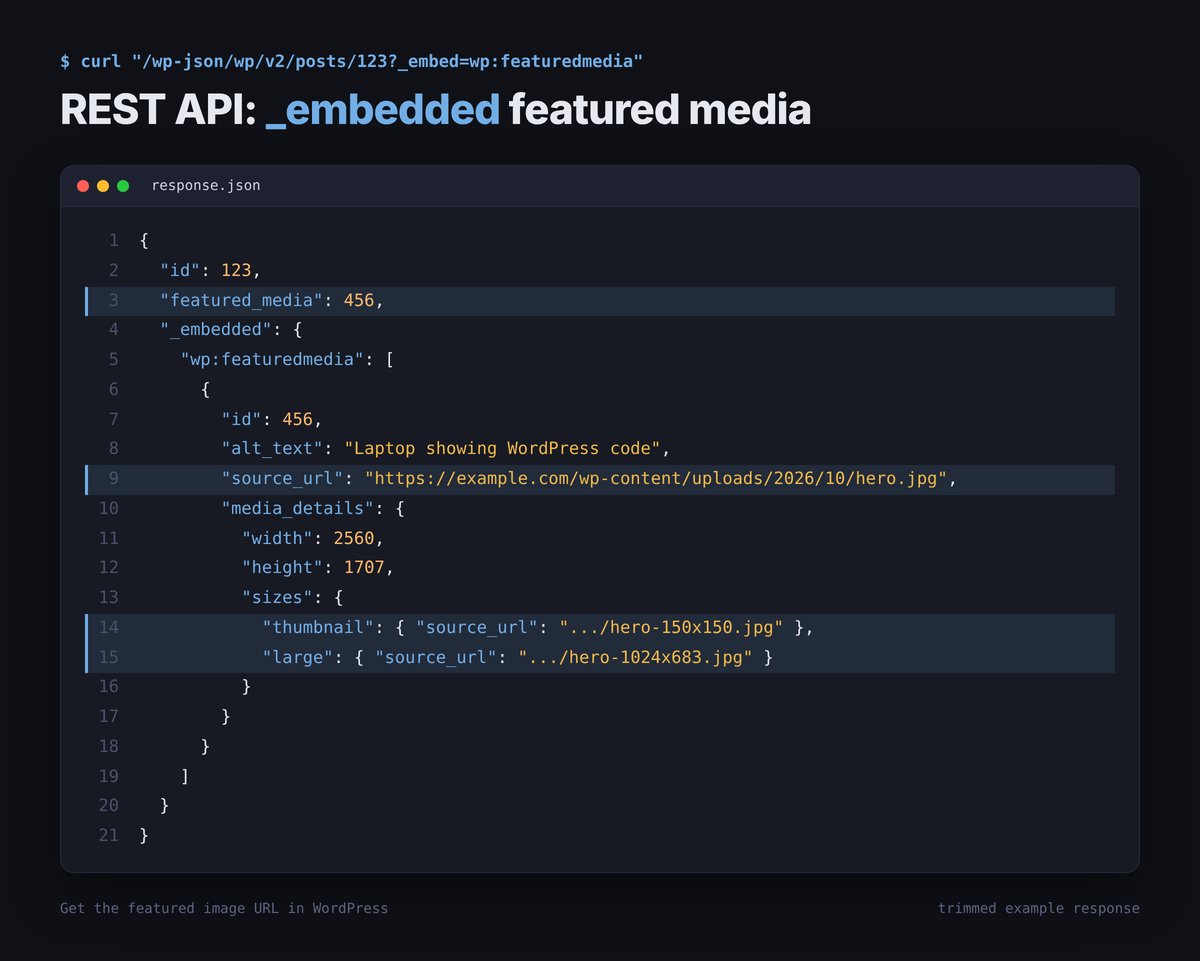This screenshot has height=961, width=1200.
Task: Click the "id" key on line 2
Action: 181,271
